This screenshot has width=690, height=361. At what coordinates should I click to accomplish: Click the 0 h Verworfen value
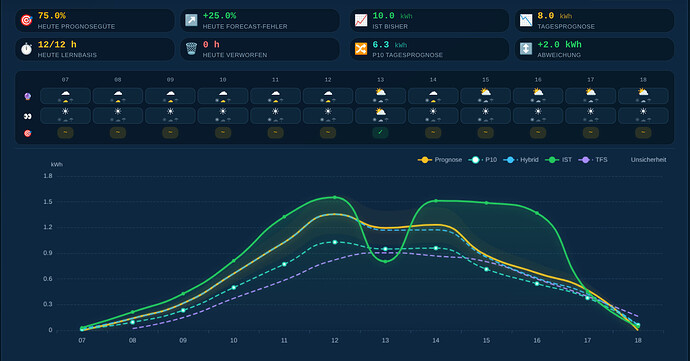click(x=211, y=44)
